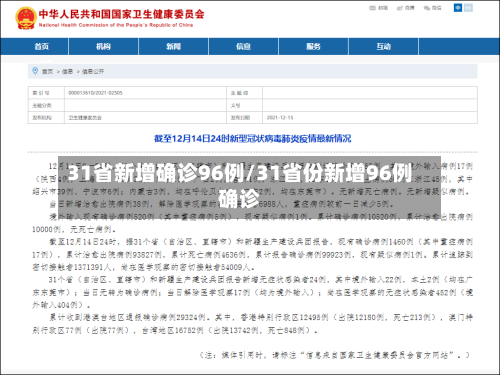
Task: Switch to English with the En button
Action: (x=468, y=8)
